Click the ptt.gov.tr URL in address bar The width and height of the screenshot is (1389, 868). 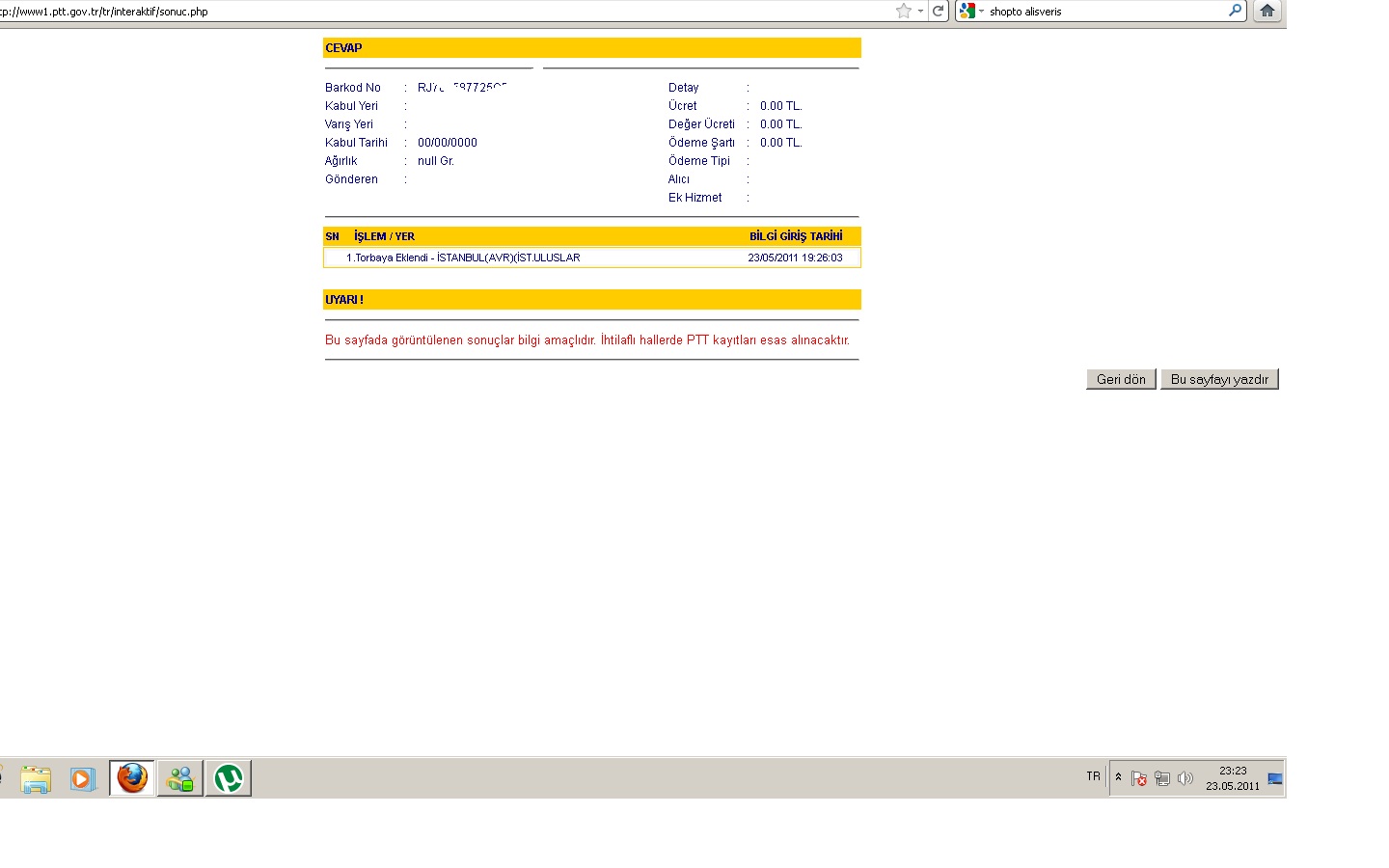[x=104, y=12]
